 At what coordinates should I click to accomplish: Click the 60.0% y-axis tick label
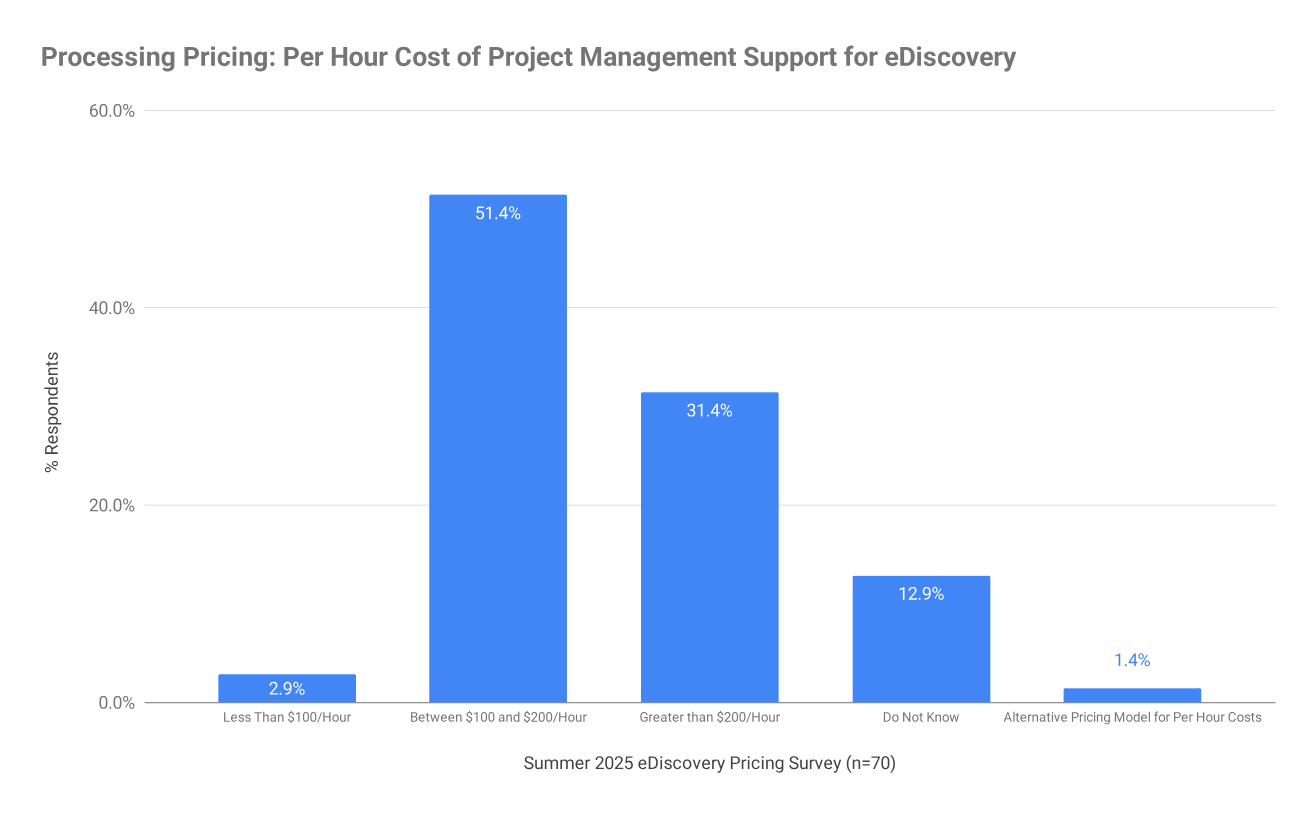[x=112, y=111]
